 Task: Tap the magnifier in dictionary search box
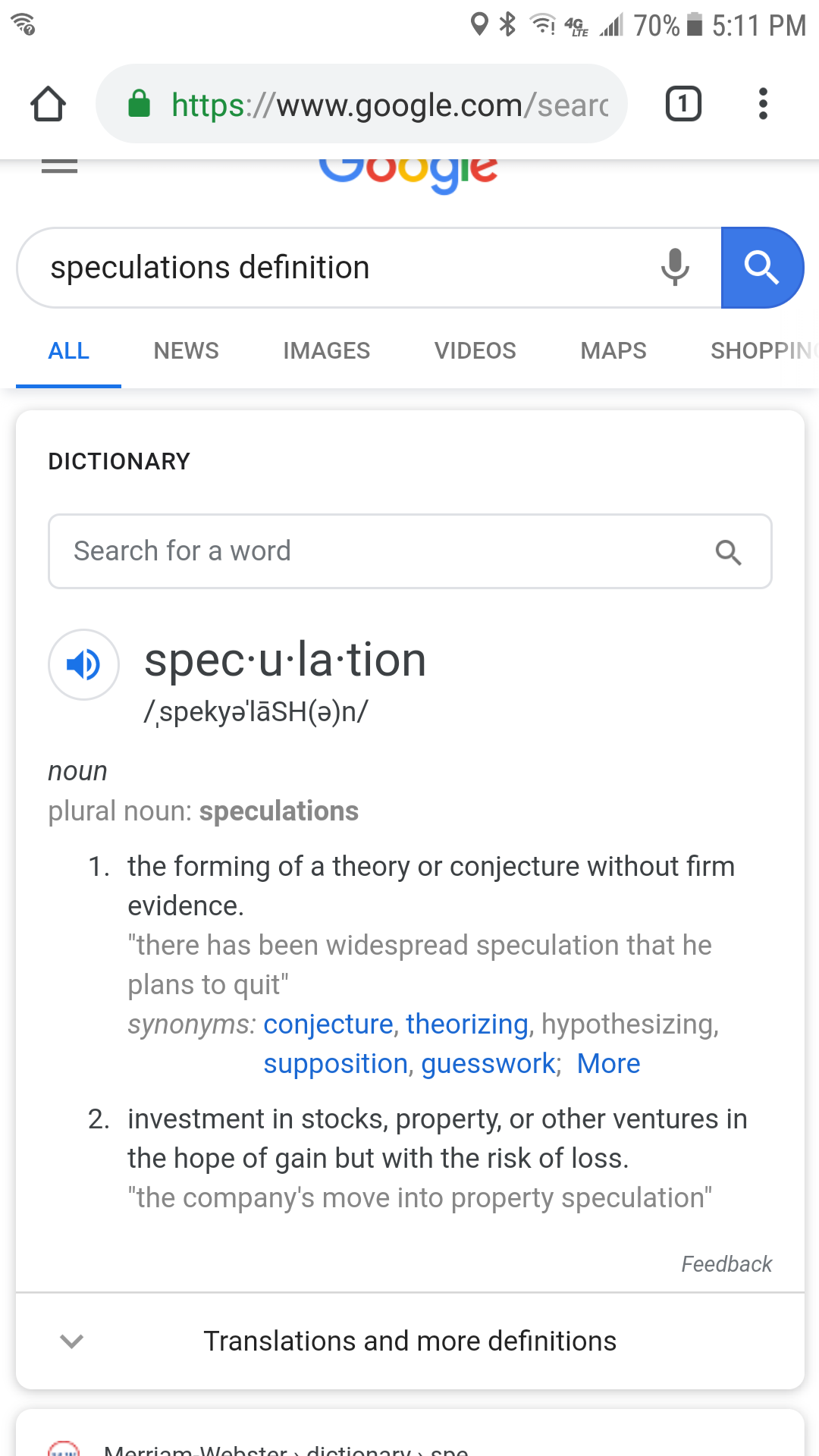pyautogui.click(x=728, y=552)
